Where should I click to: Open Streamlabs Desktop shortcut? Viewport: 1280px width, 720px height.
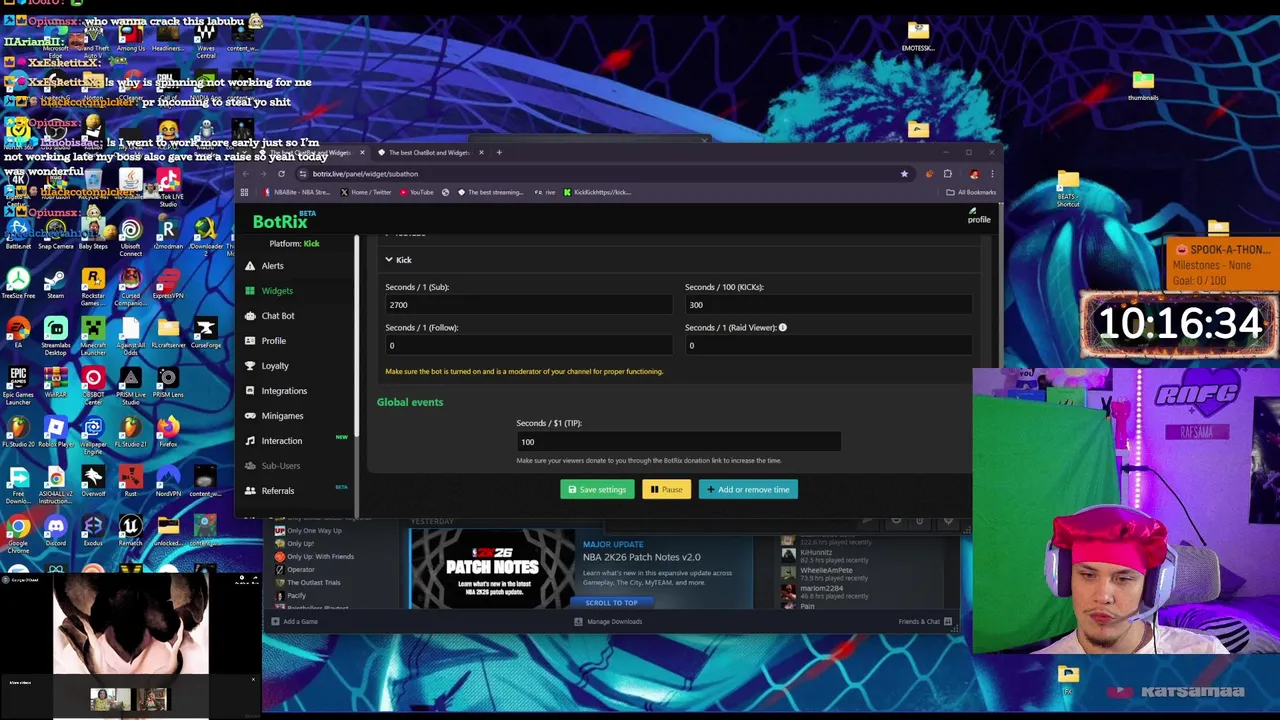55,337
